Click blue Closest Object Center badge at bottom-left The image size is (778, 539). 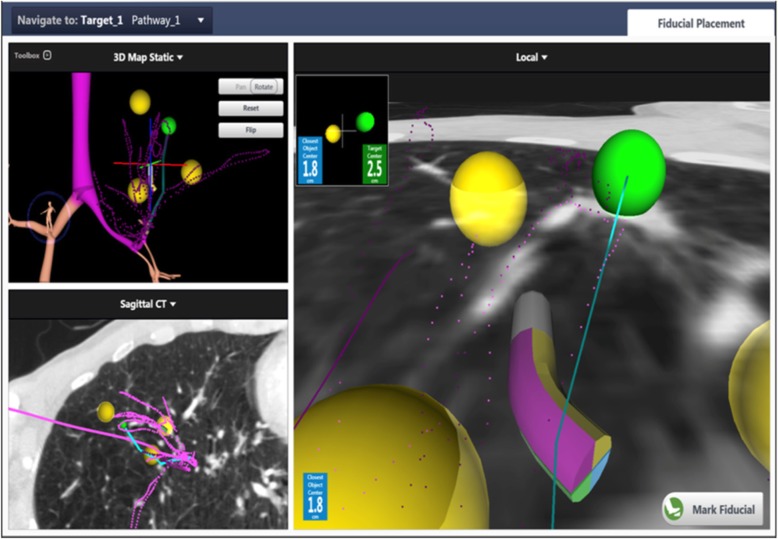pos(313,499)
